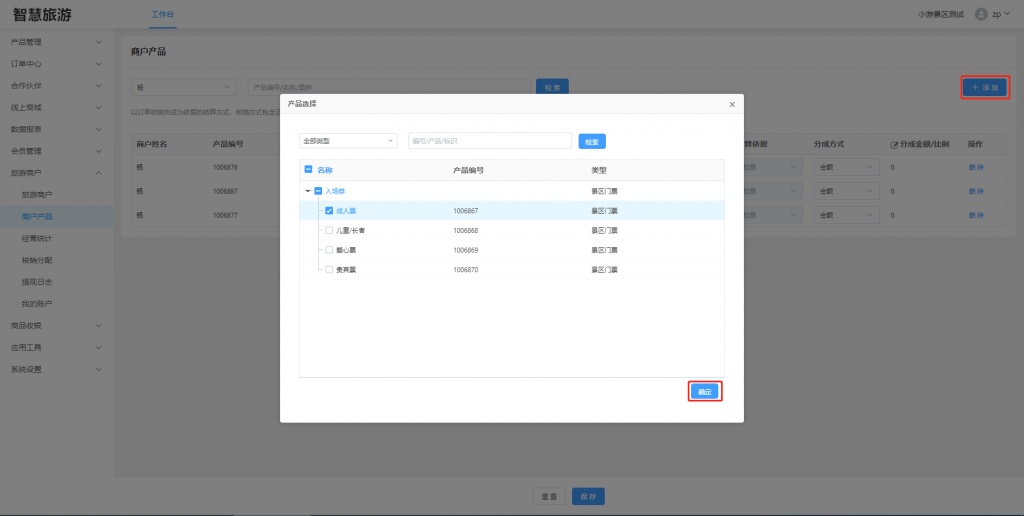The width and height of the screenshot is (1024, 516).
Task: Switch to the 工作台 tab
Action: click(162, 15)
